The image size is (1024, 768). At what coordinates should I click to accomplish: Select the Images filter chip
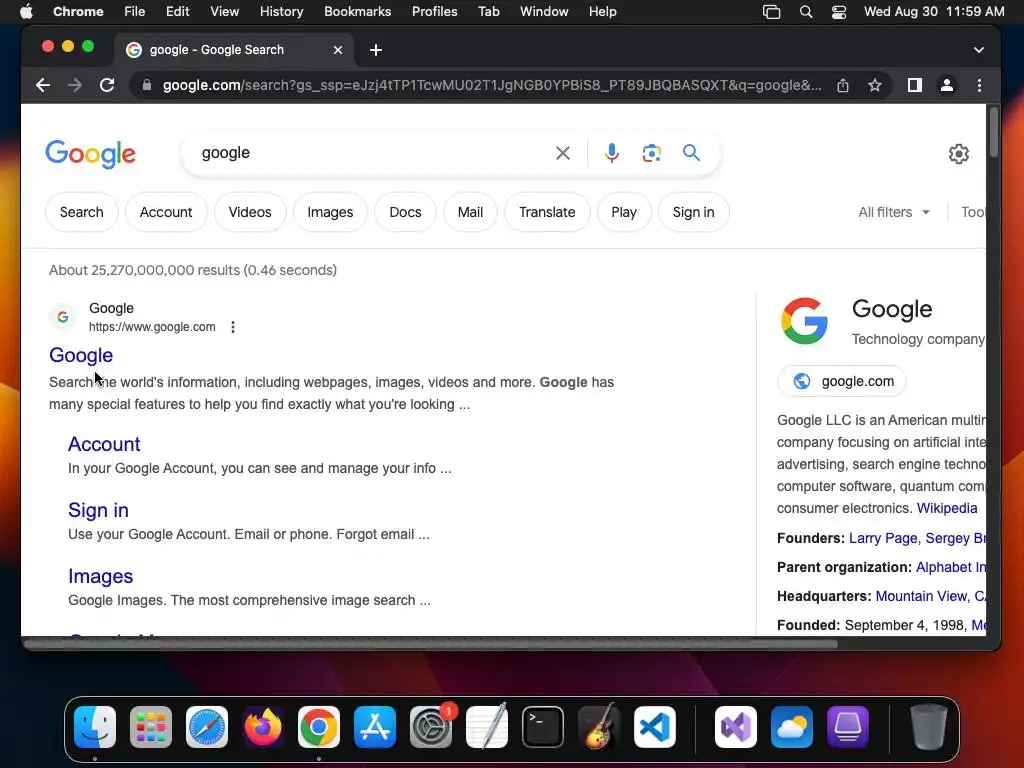tap(330, 212)
